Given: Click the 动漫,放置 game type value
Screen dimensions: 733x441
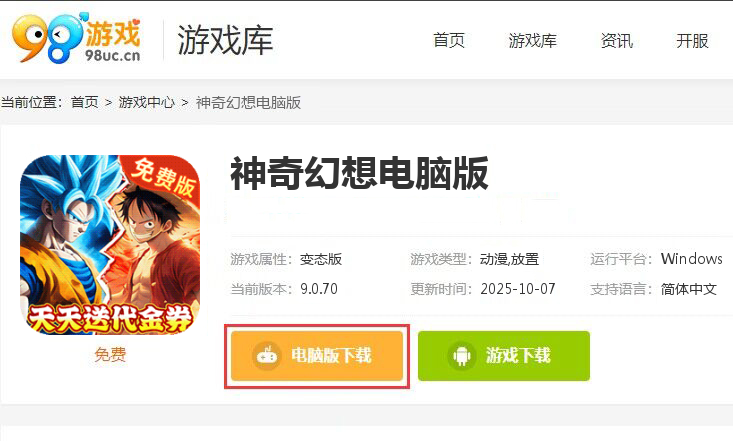Looking at the screenshot, I should [x=510, y=259].
